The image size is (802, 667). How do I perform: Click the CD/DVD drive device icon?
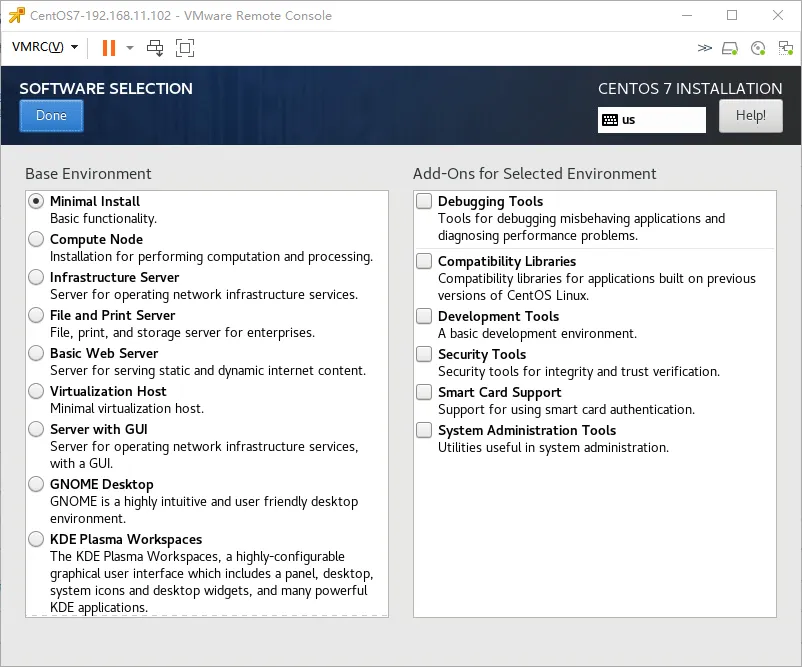pos(758,47)
